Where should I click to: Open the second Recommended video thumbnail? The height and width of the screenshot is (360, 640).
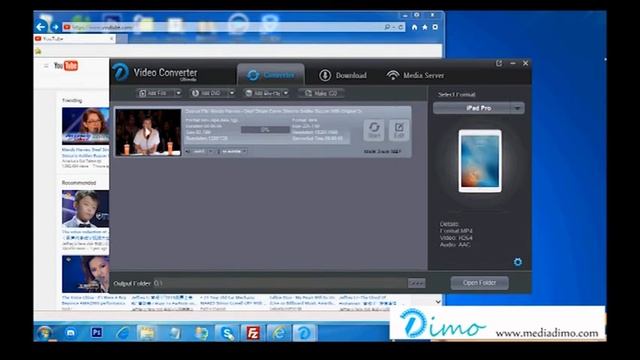pos(86,274)
